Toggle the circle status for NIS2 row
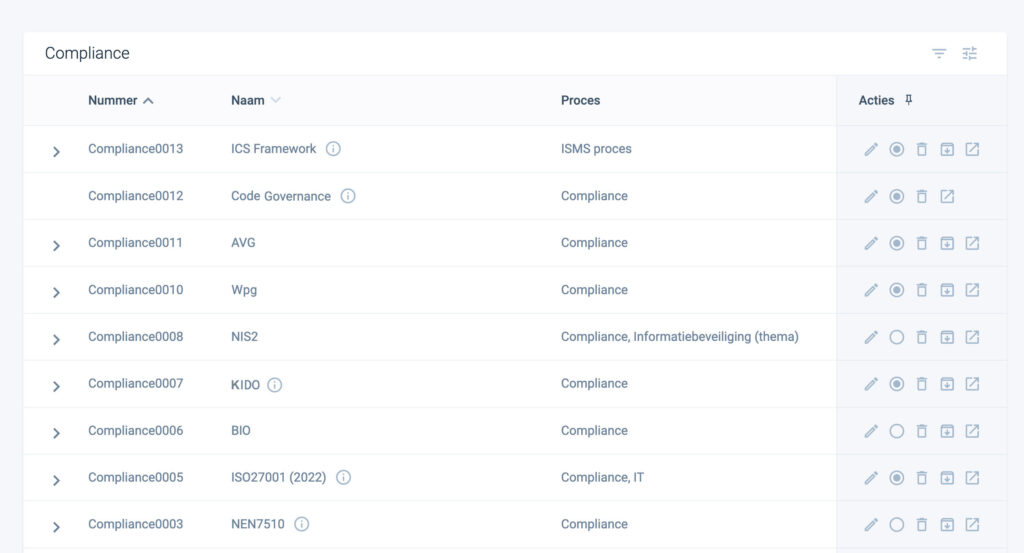Viewport: 1024px width, 553px height. [897, 337]
